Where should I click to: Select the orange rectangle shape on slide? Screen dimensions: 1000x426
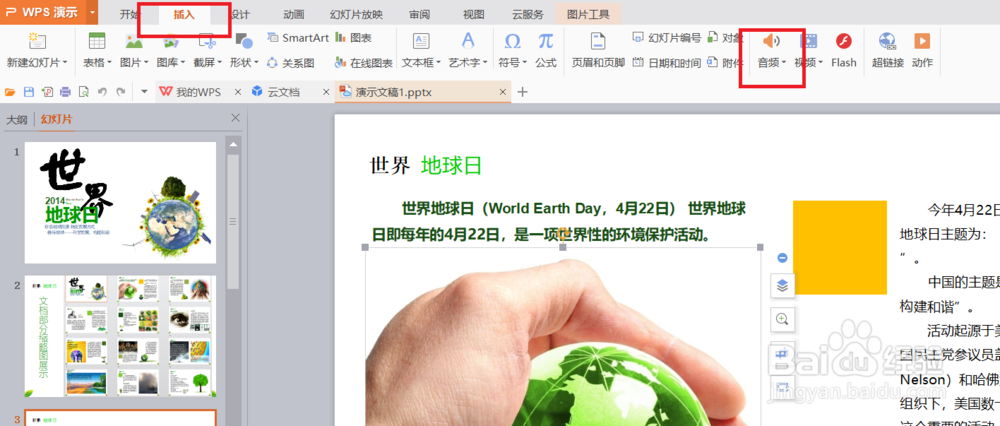point(839,247)
